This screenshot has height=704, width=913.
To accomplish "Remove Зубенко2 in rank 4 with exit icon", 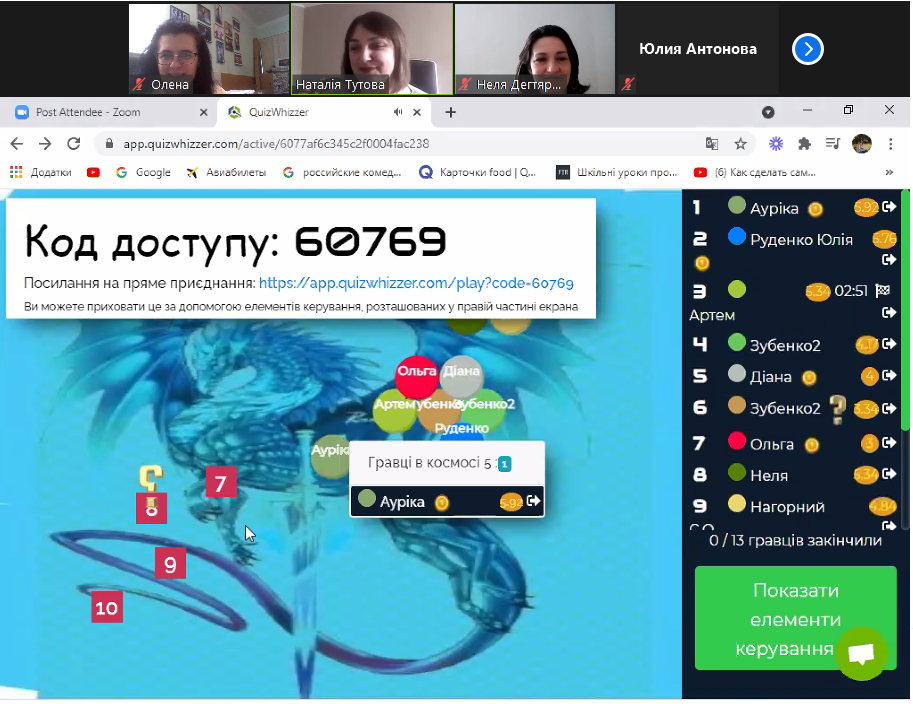I will 889,344.
